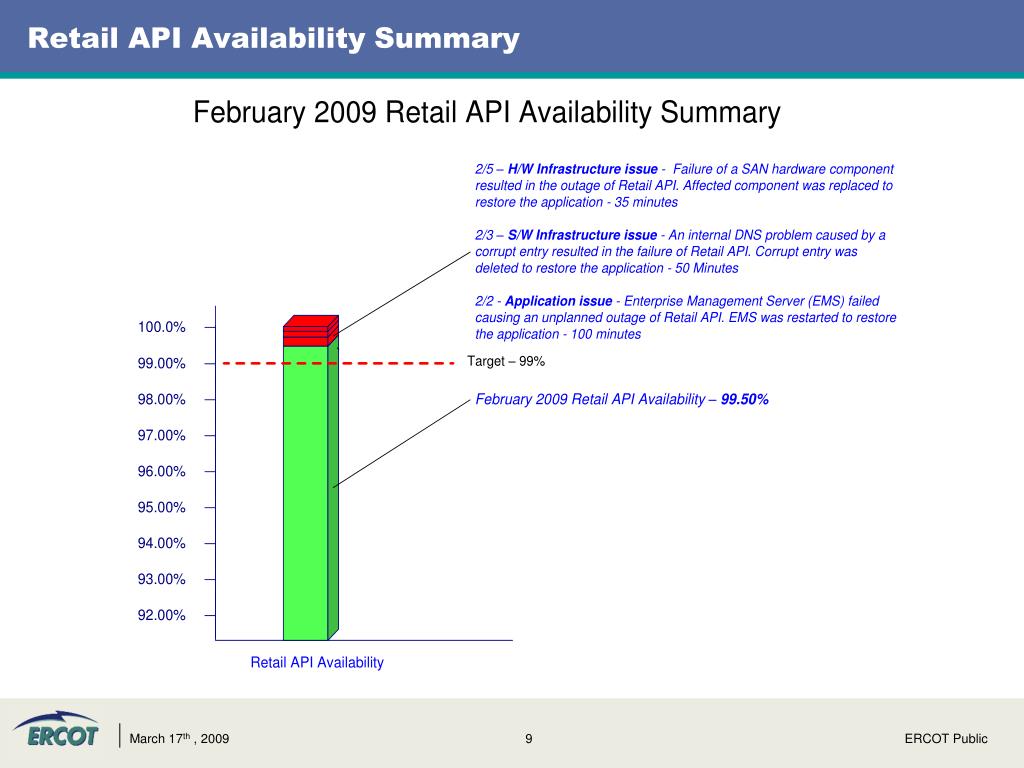Viewport: 1024px width, 768px height.
Task: Click the '2/2 - Application issue' note
Action: pyautogui.click(x=686, y=317)
